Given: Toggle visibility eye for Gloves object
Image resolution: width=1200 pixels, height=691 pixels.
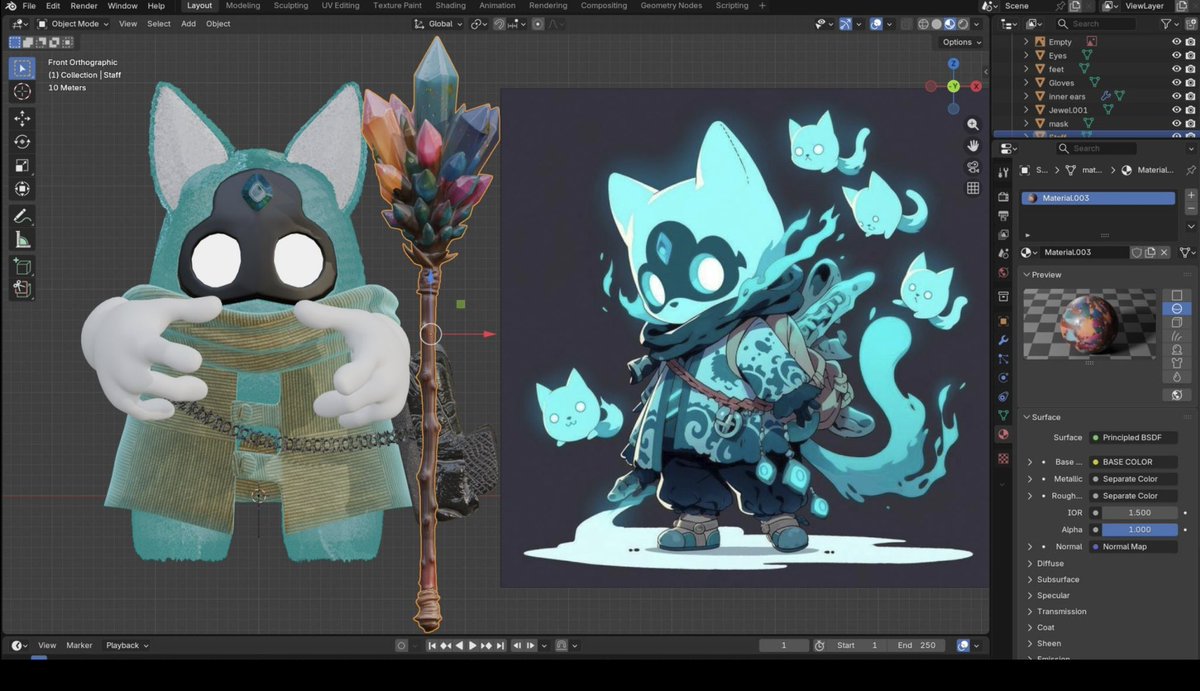Looking at the screenshot, I should coord(1177,82).
